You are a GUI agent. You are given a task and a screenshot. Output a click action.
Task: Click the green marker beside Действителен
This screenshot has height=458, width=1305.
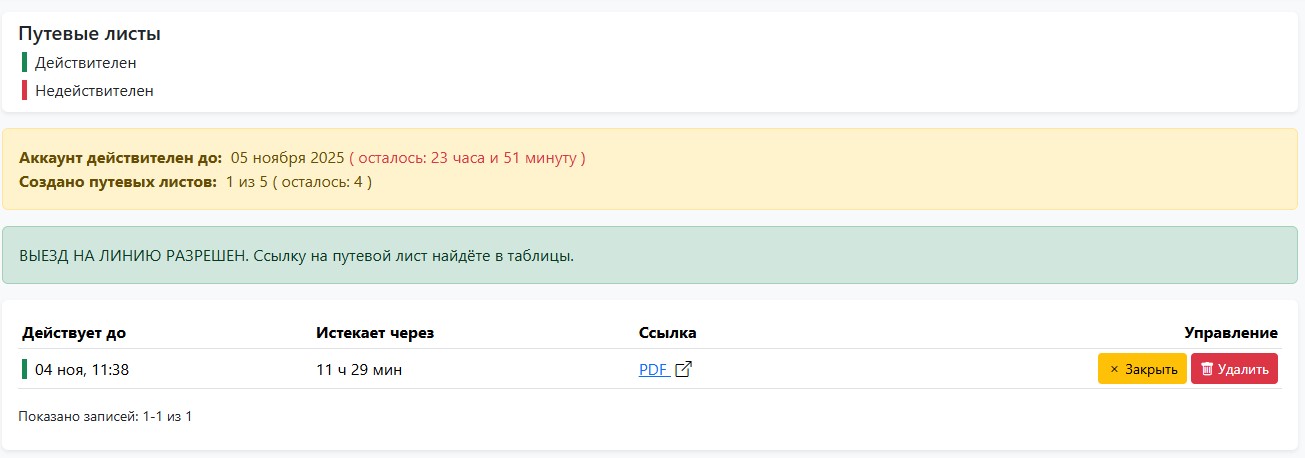pos(24,62)
